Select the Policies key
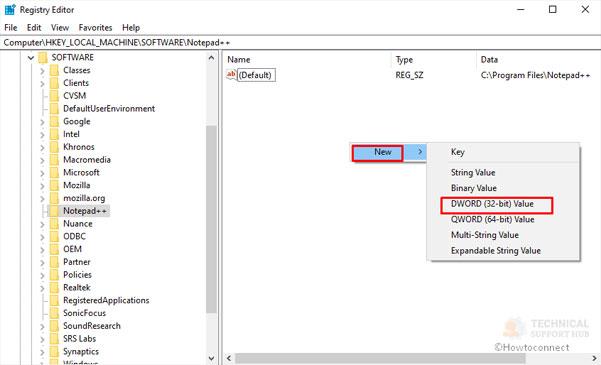 [77, 275]
